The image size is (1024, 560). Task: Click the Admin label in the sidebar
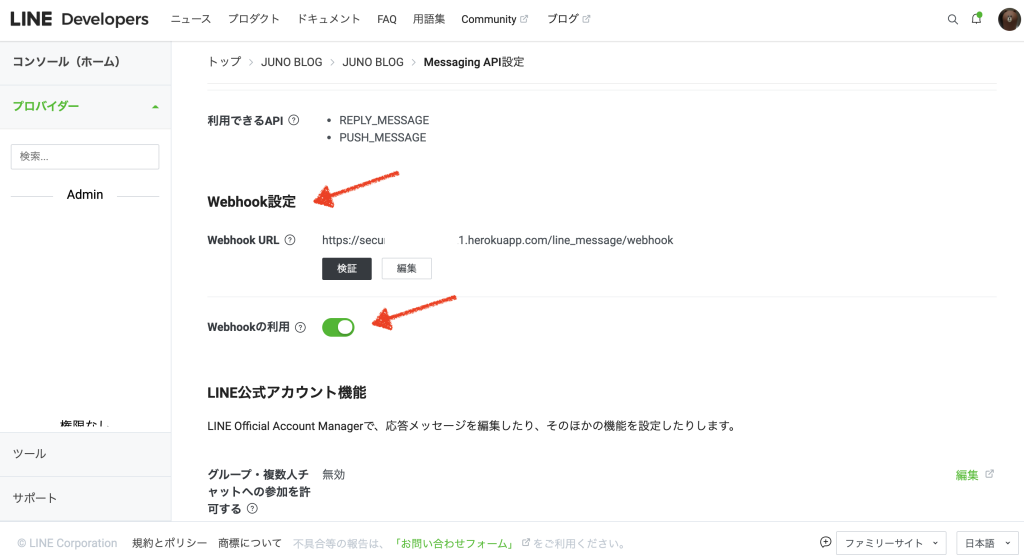click(x=85, y=194)
